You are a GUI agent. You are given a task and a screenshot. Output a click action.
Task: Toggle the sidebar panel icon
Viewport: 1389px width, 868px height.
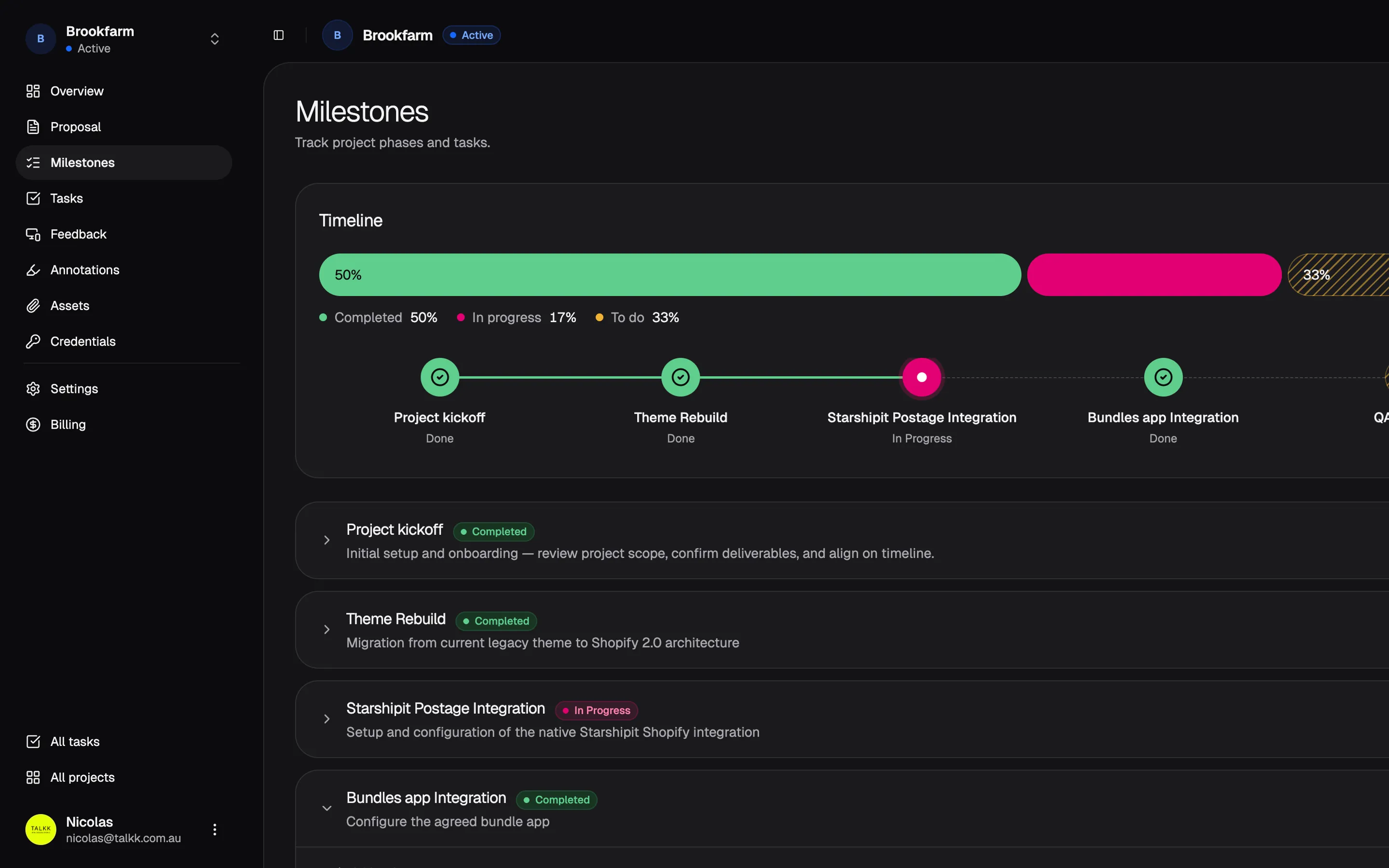278,35
